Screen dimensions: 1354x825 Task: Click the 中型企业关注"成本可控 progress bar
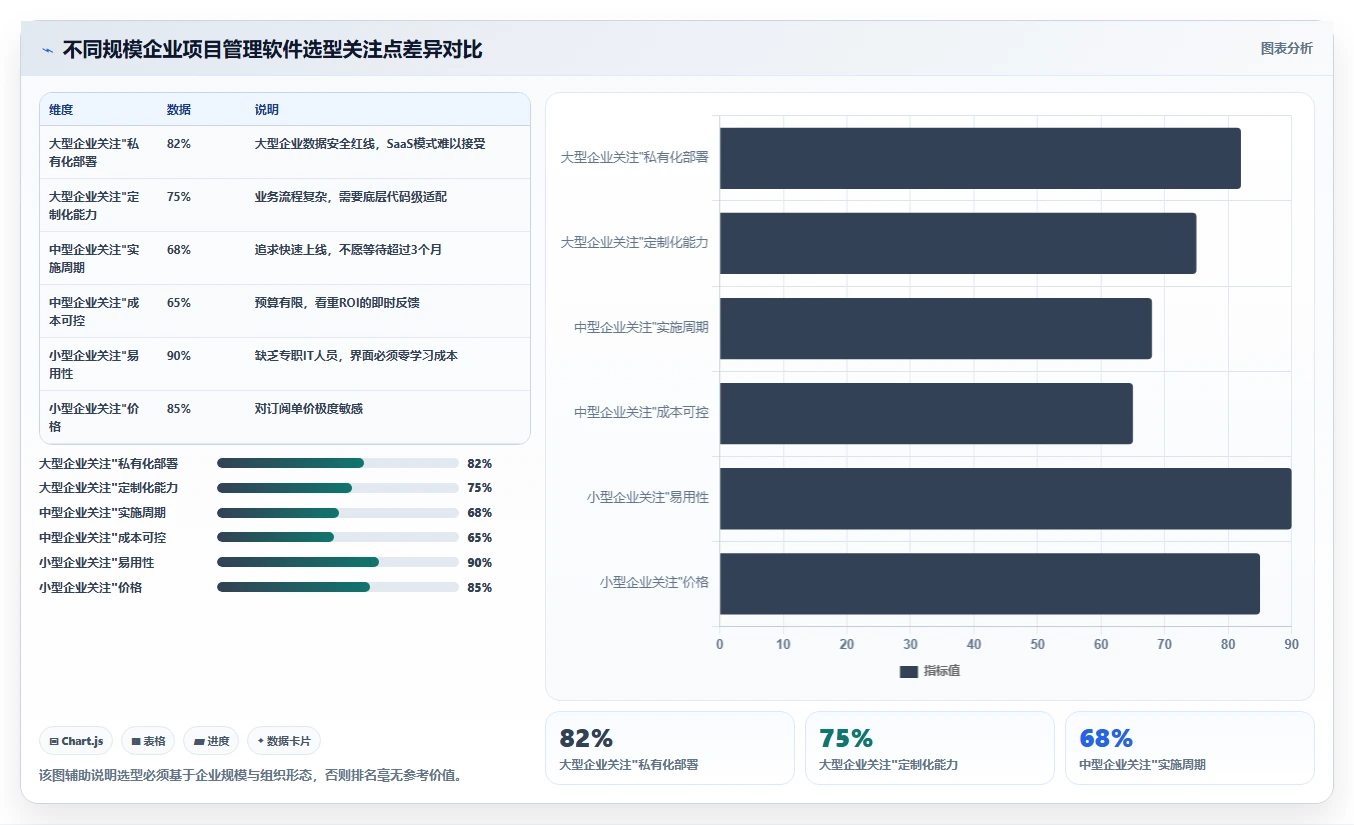(337, 538)
